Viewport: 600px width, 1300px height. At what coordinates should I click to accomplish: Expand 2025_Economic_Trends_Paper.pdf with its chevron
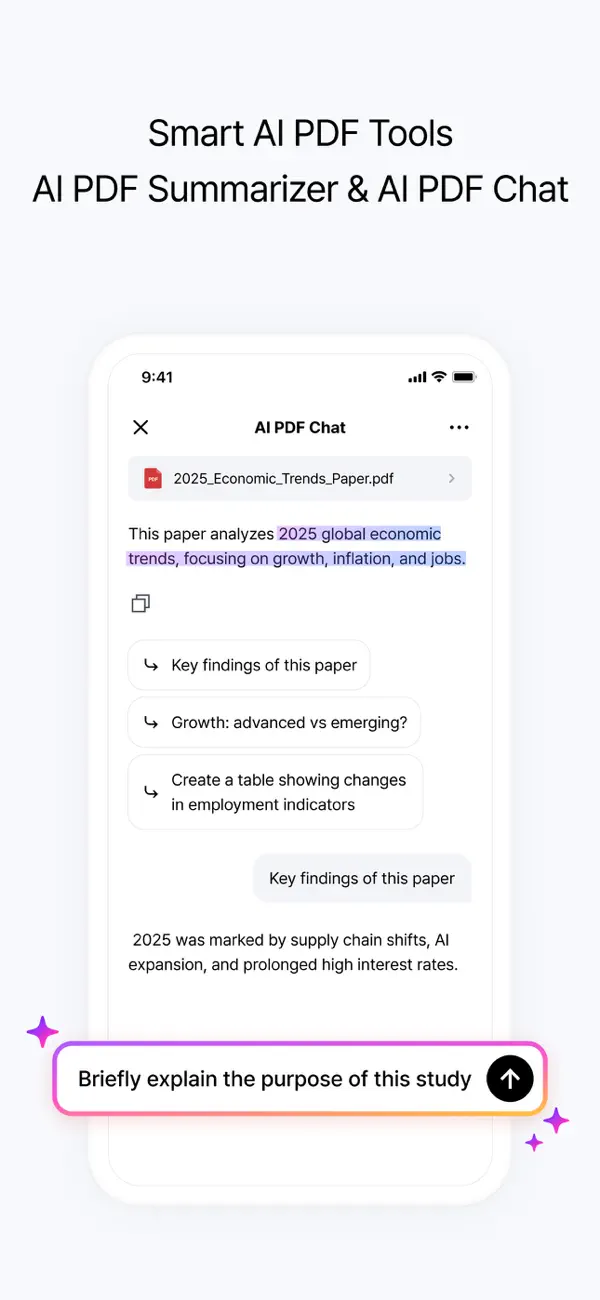452,478
